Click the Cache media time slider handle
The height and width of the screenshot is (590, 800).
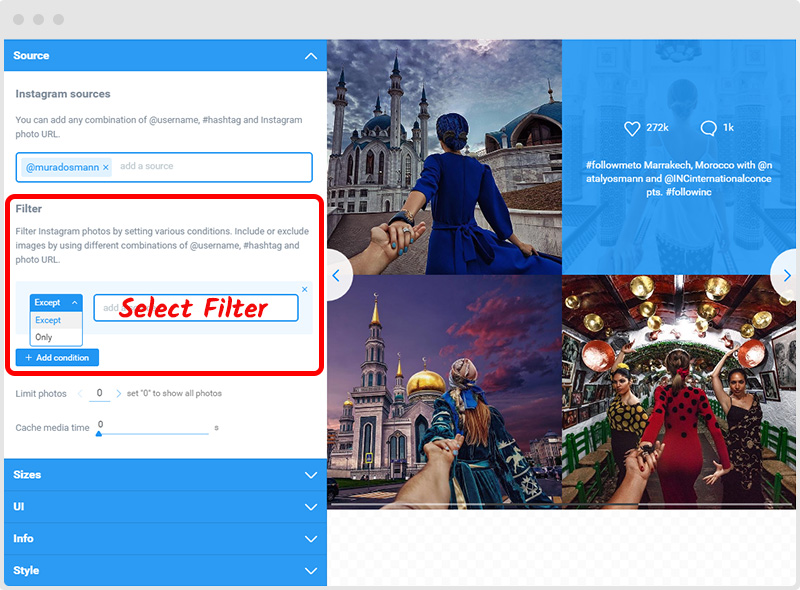pyautogui.click(x=99, y=432)
